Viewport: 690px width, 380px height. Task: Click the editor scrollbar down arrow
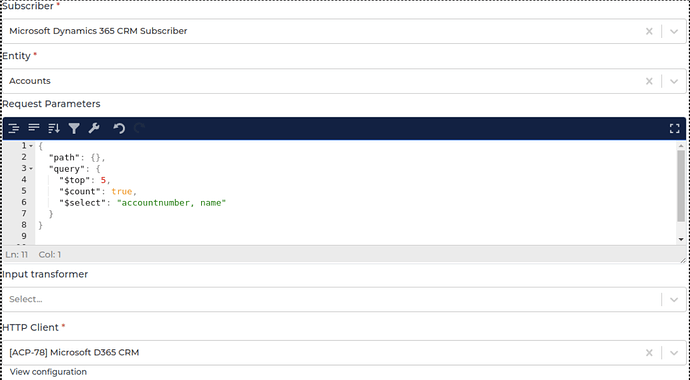(681, 239)
